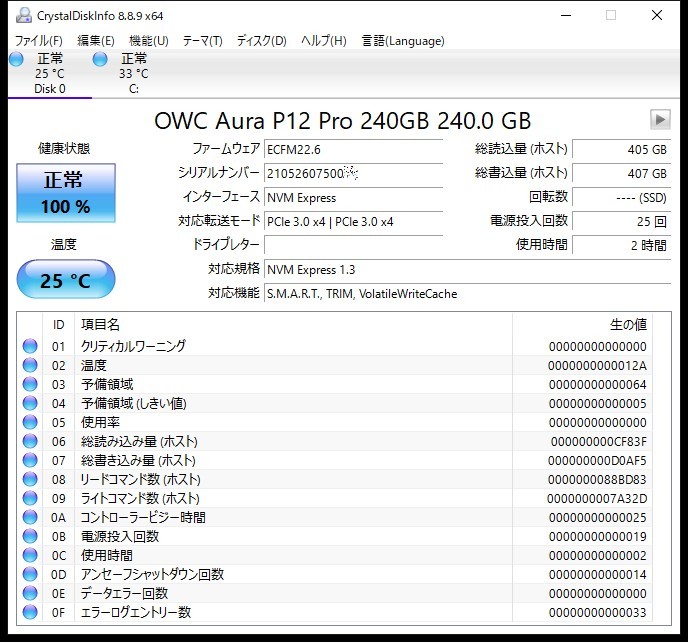
Task: Open the ヘルプ(H) menu
Action: 324,41
